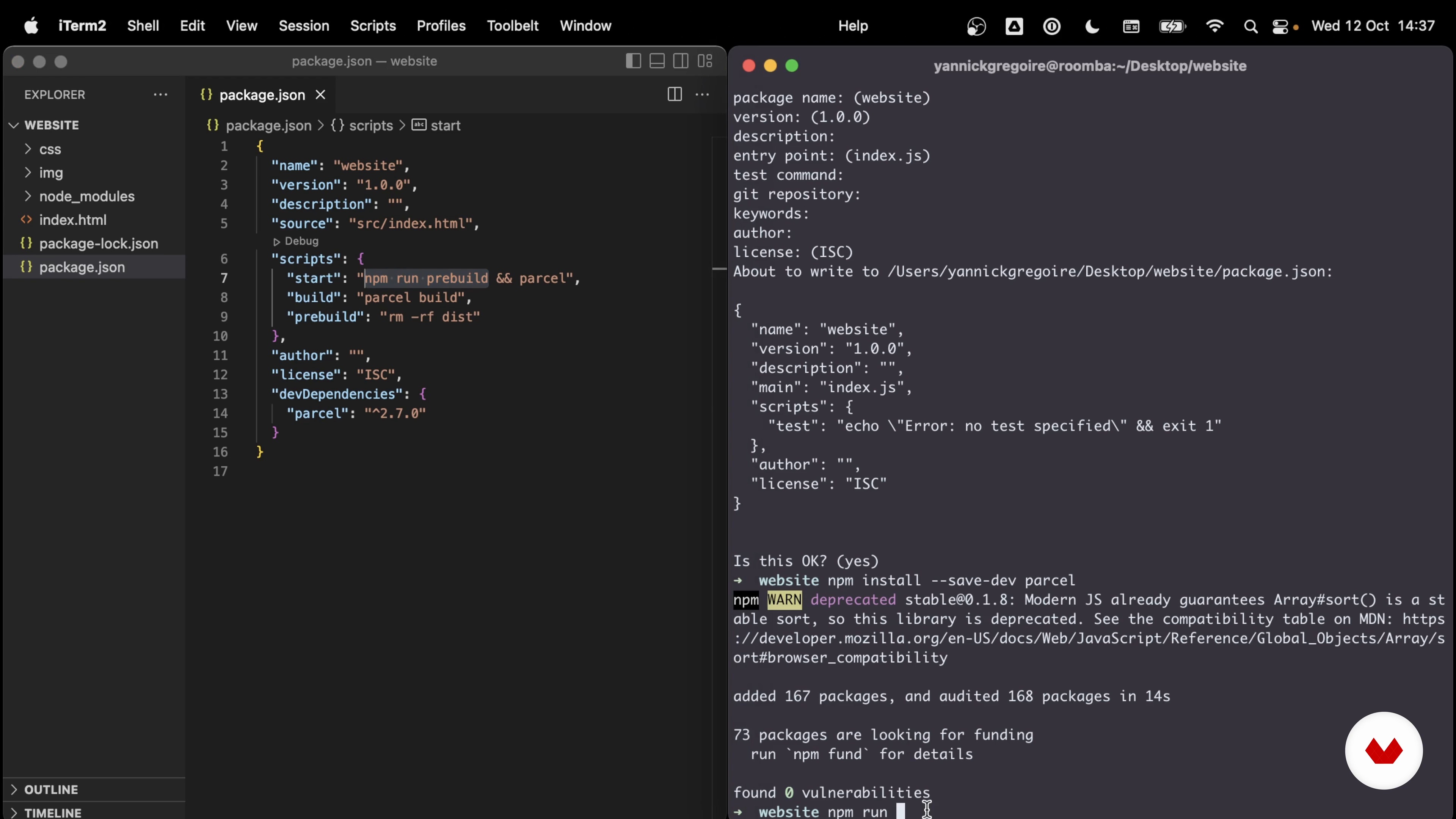Click "devDependencies" key on line 13
This screenshot has height=819, width=1456.
(337, 394)
